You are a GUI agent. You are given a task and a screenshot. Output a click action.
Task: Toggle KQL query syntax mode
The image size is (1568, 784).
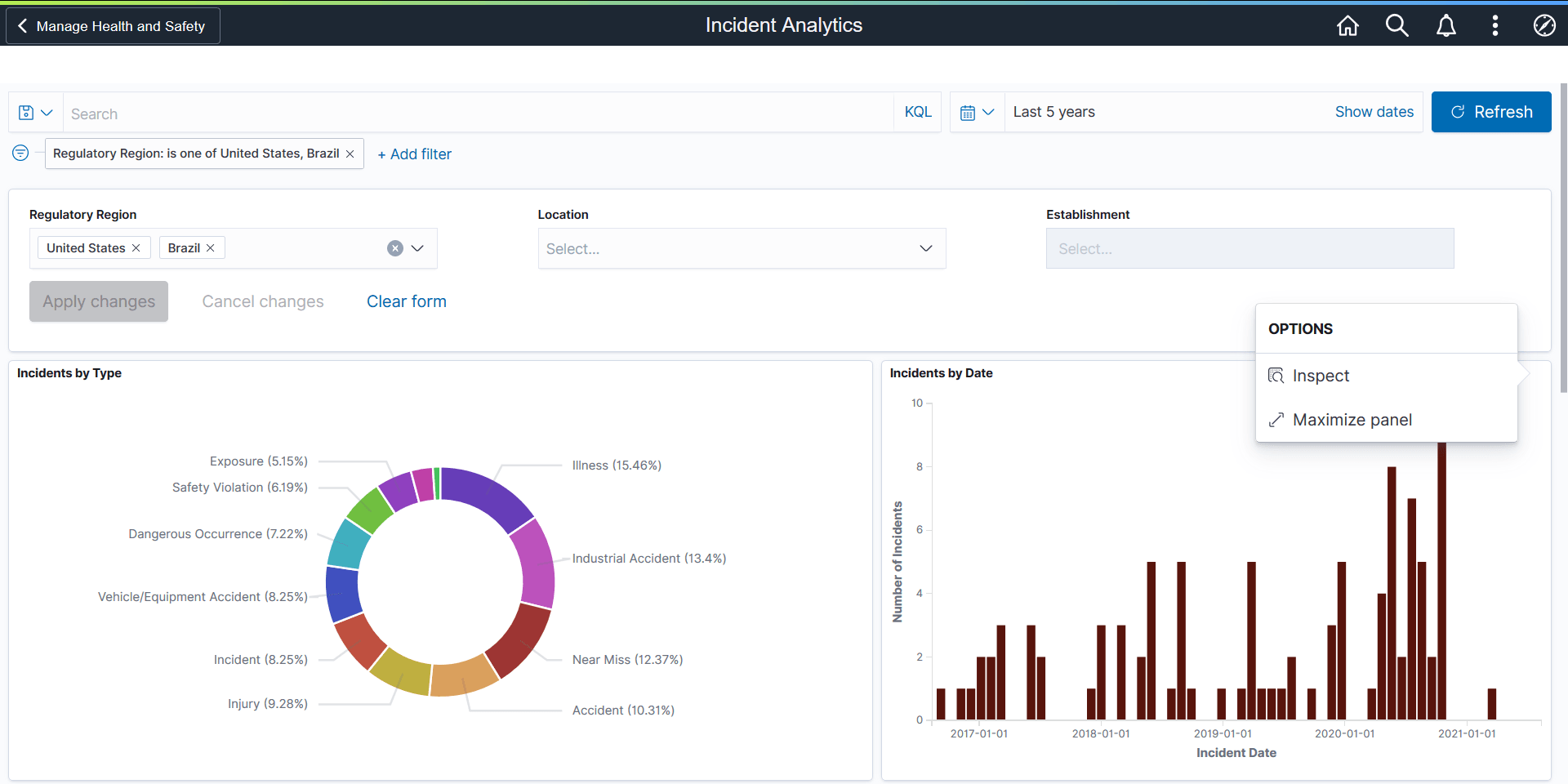(x=917, y=112)
